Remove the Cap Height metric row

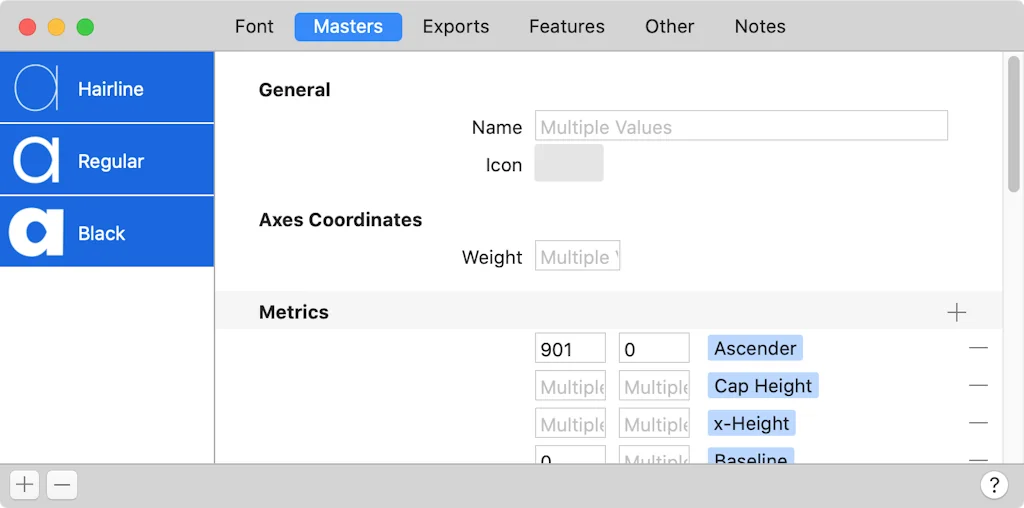click(x=979, y=386)
